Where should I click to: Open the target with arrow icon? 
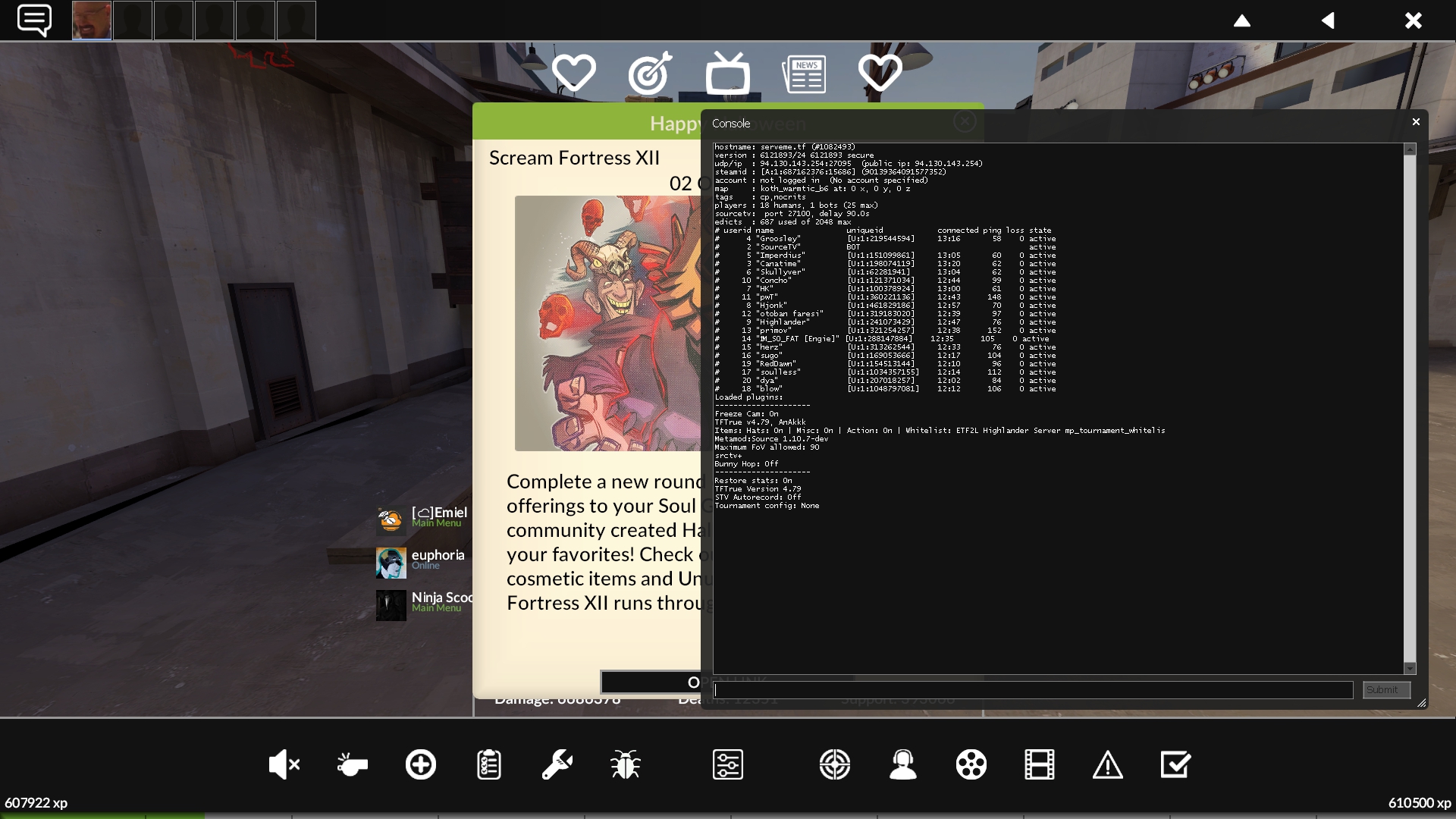(651, 73)
